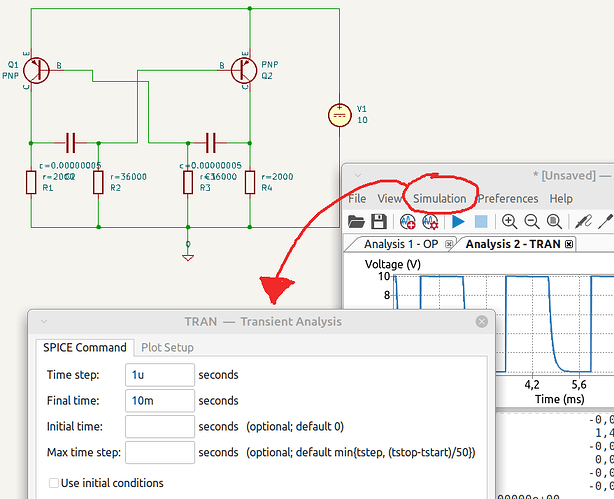Select the right capacitor between R3 and R4

click(x=211, y=143)
